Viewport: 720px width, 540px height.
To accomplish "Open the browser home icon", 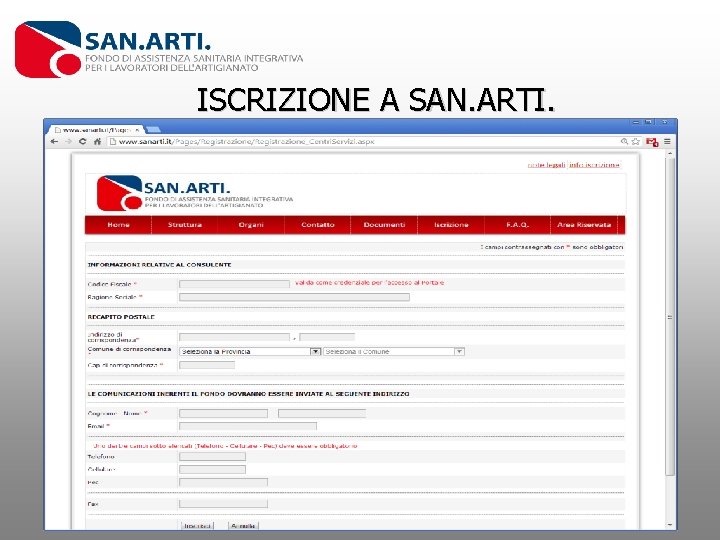I will [x=97, y=141].
